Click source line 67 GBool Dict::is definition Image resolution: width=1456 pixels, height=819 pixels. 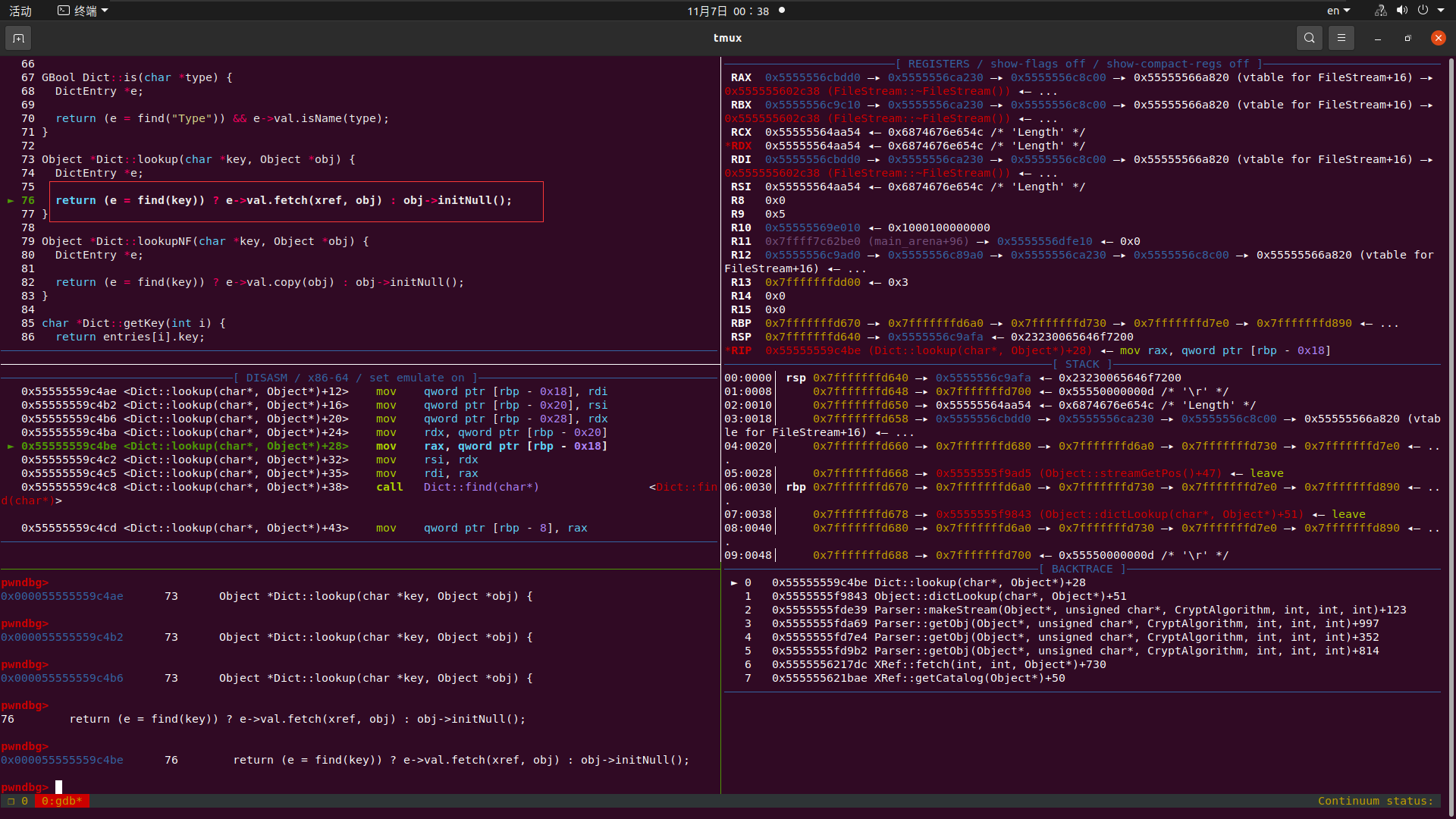point(136,77)
